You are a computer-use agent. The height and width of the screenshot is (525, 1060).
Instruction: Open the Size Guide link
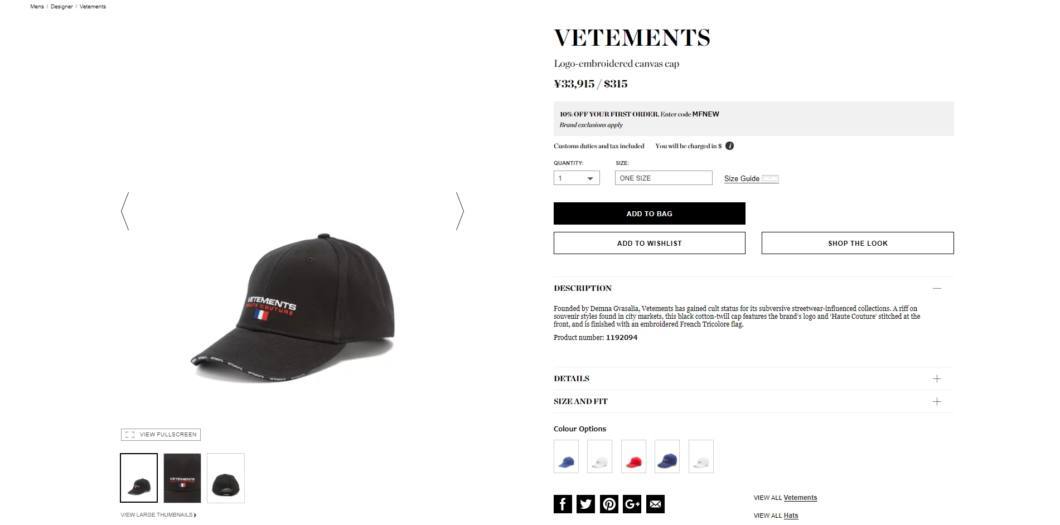click(x=742, y=179)
